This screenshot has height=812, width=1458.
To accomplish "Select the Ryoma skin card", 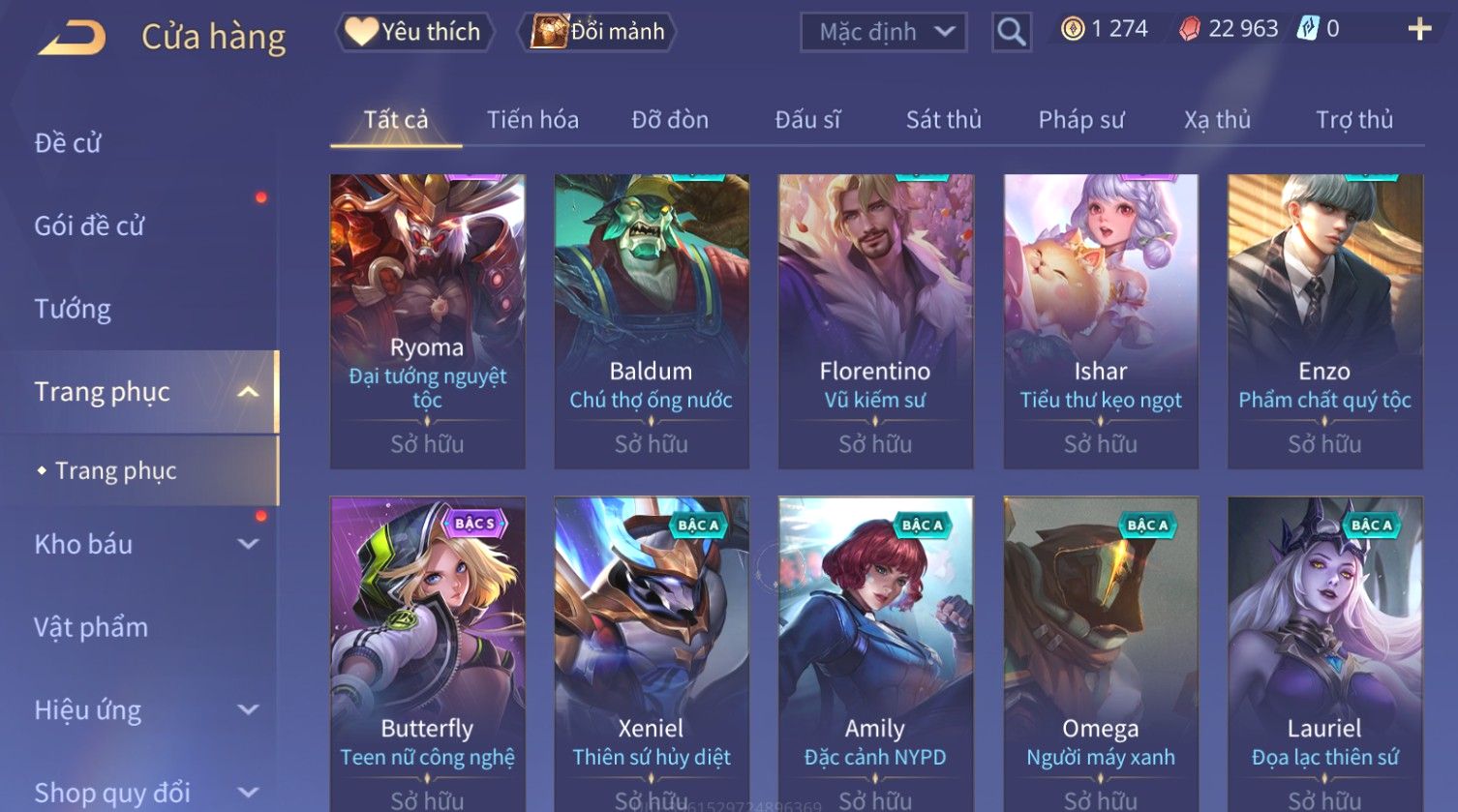I will coord(427,321).
